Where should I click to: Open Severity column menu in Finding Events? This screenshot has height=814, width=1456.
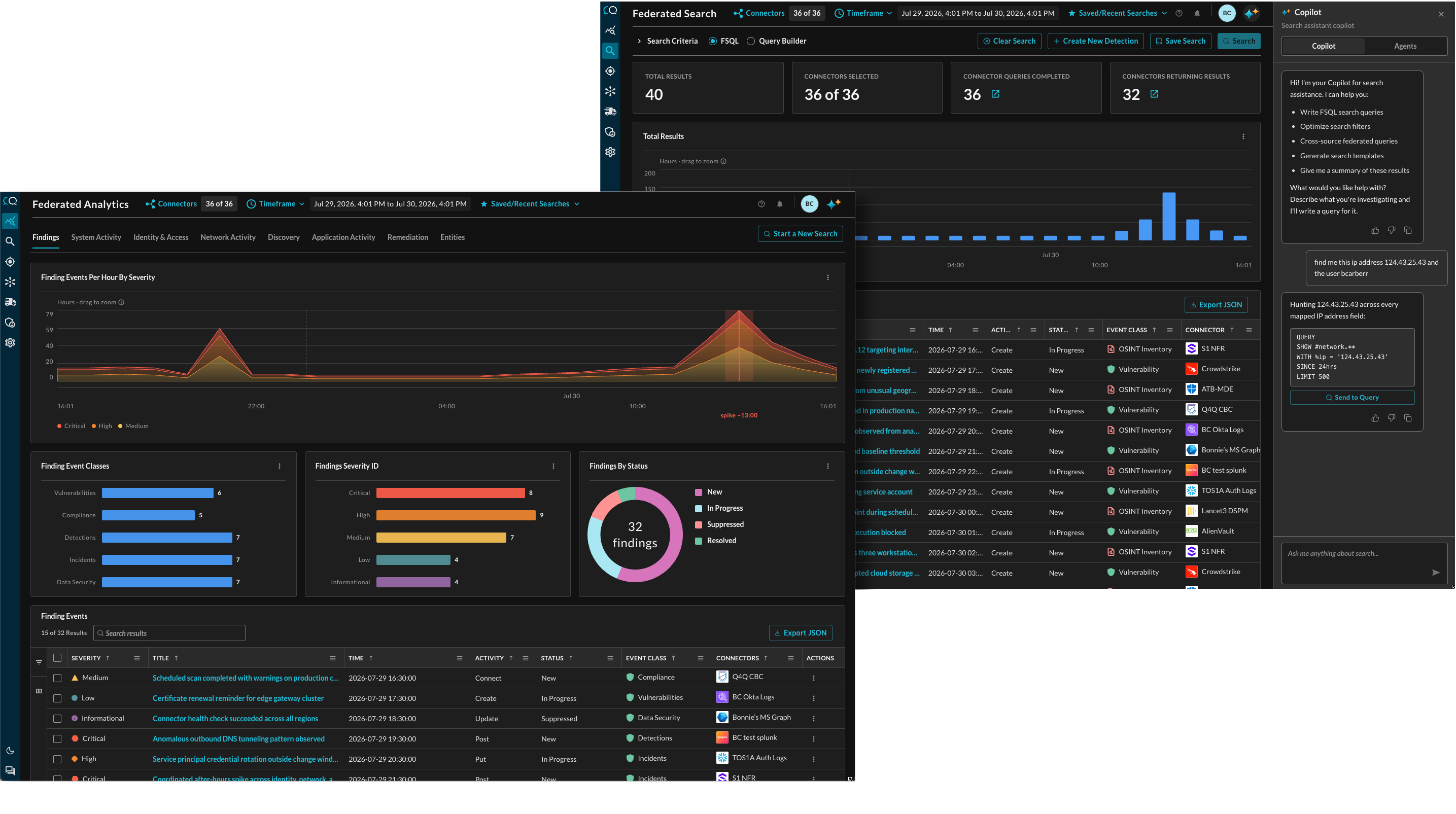(x=137, y=658)
